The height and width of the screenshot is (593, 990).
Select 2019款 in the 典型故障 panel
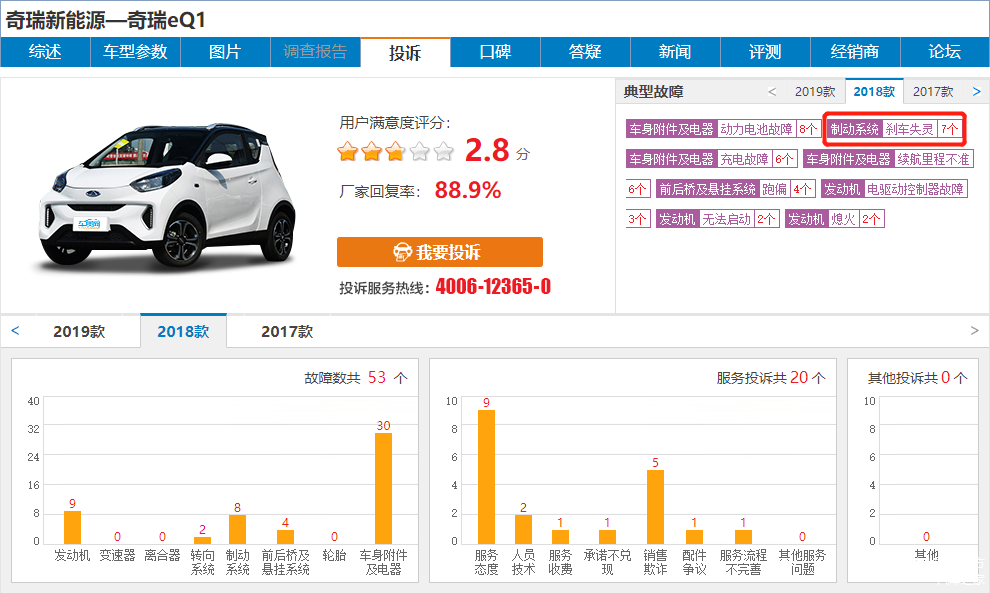tap(815, 92)
